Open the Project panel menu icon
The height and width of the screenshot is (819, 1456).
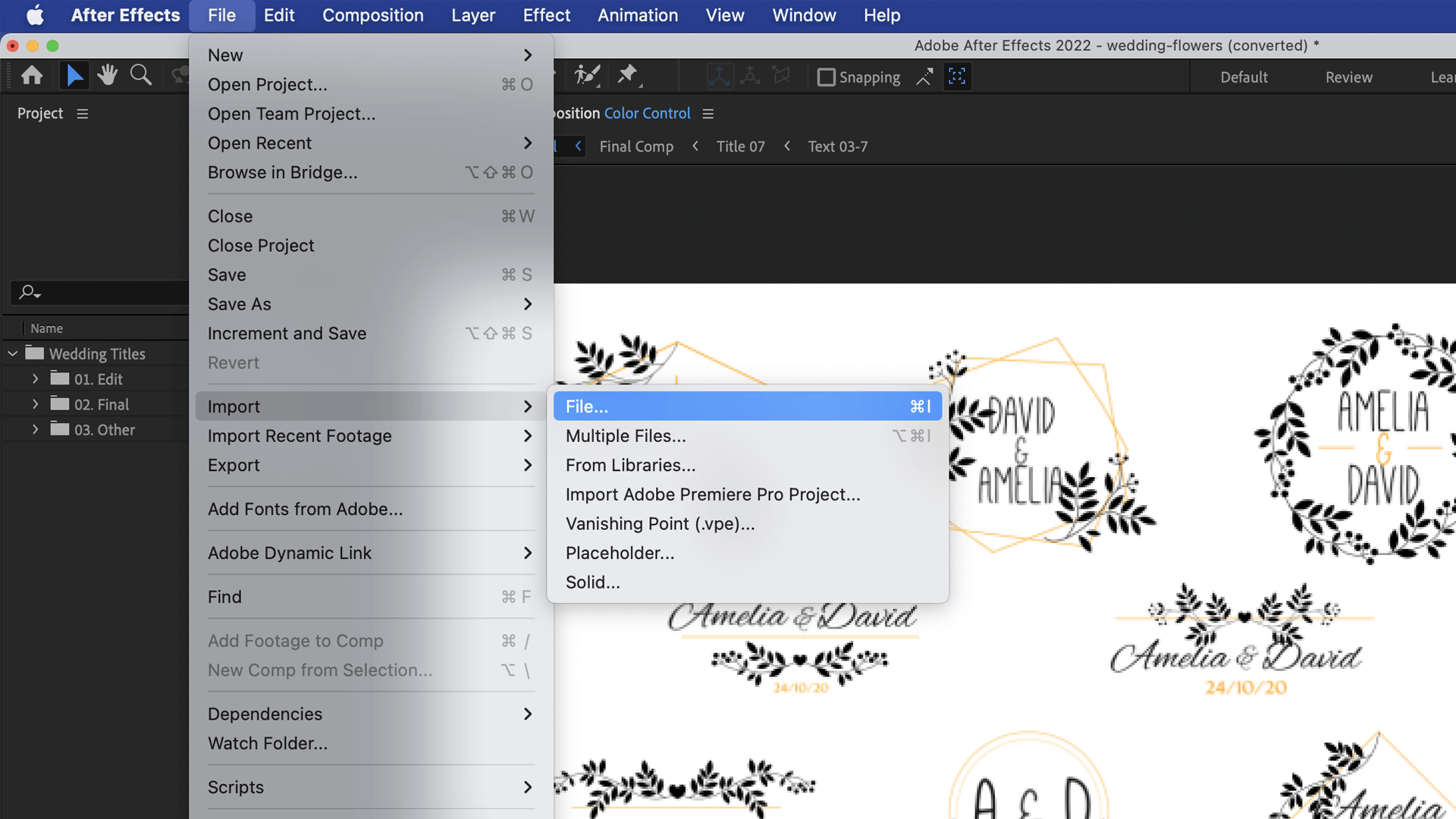pos(83,114)
